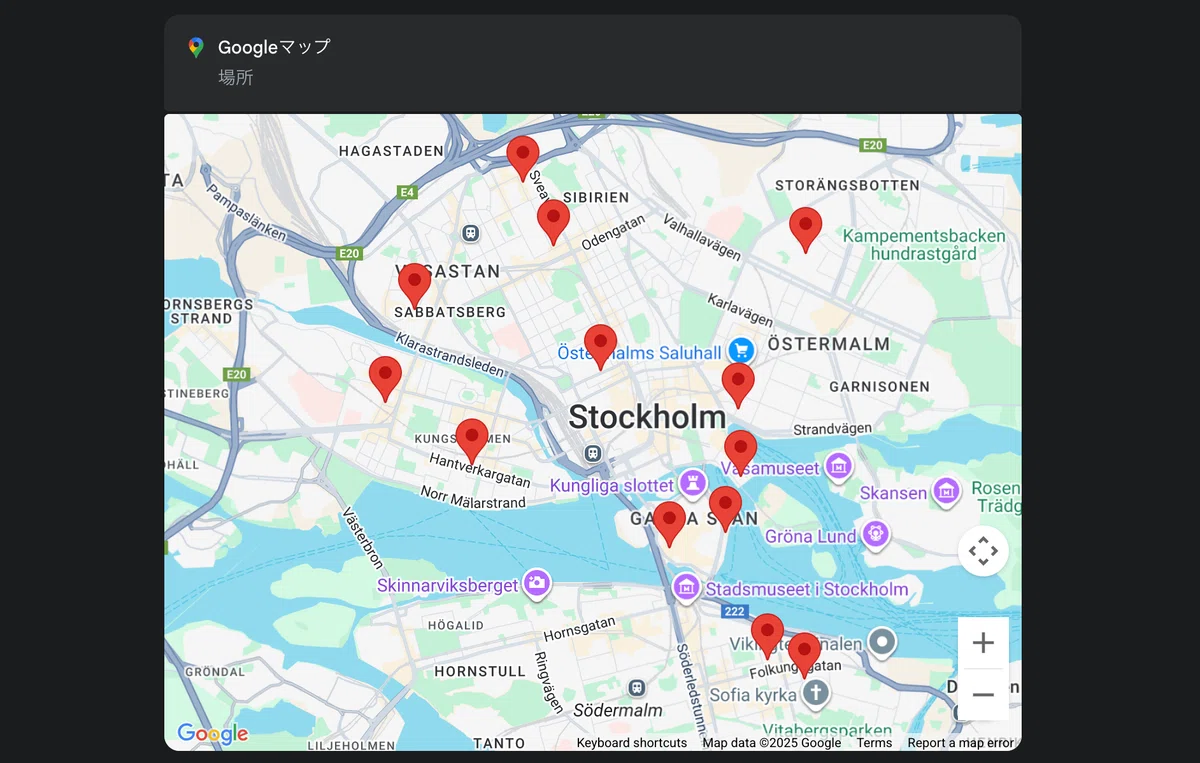Select the red pin at Kungsholmen
Screen dimensions: 1200x763
tap(471, 442)
